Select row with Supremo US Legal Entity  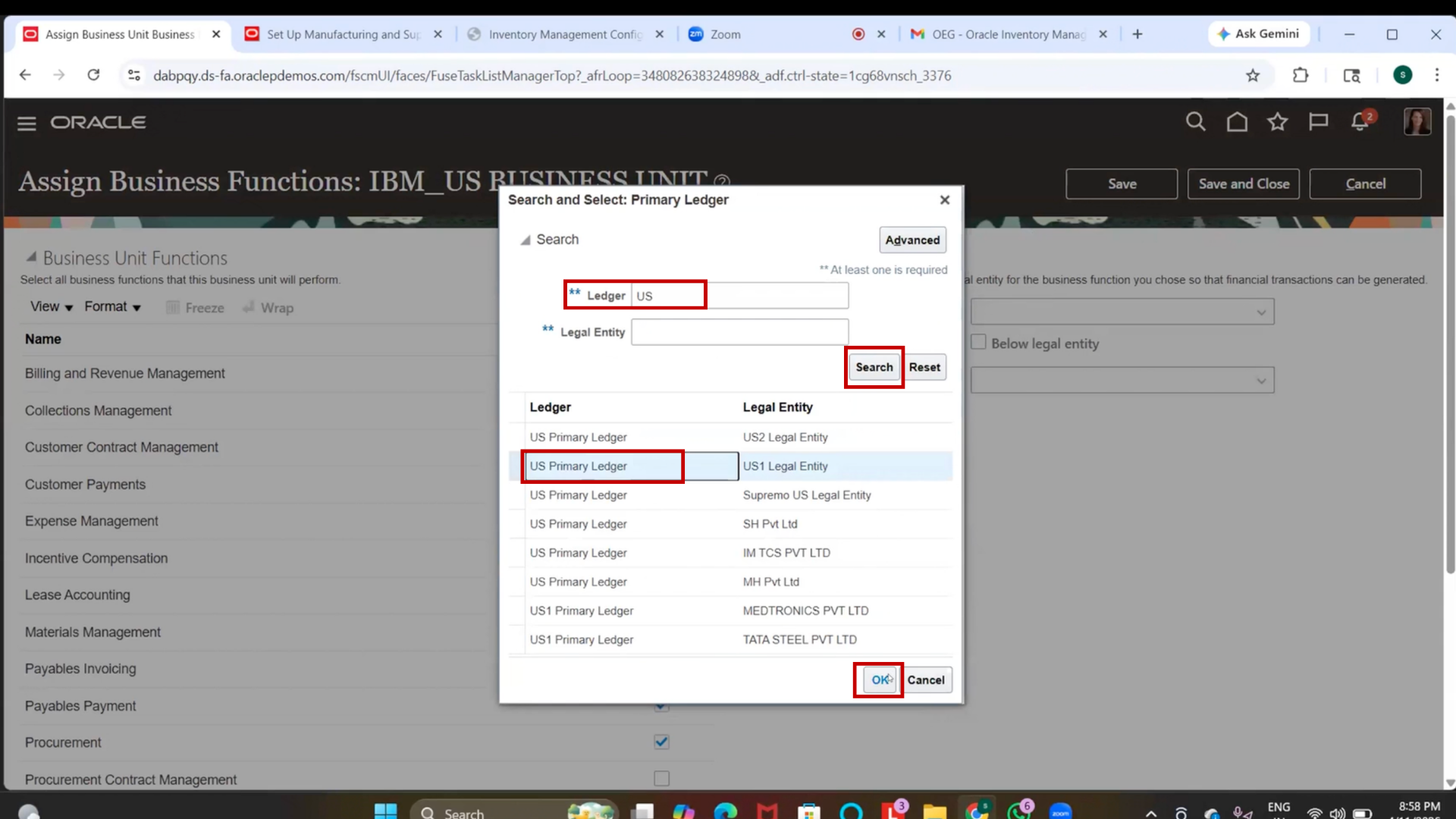(732, 495)
